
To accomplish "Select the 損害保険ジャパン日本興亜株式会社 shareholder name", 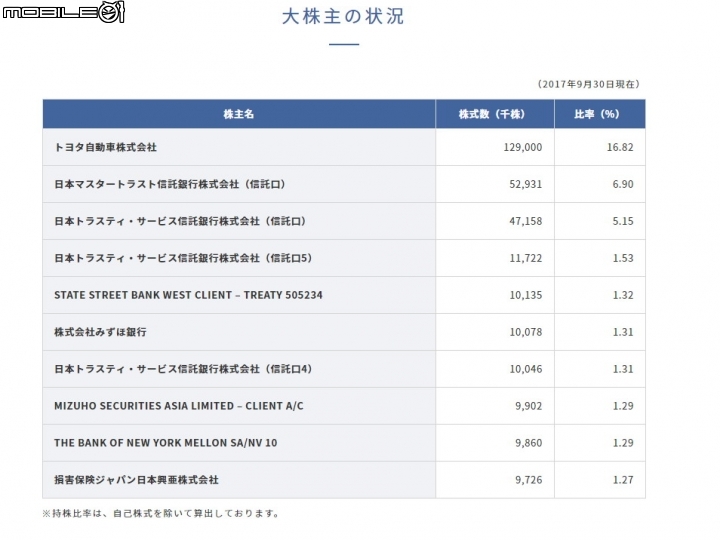I will pyautogui.click(x=136, y=480).
